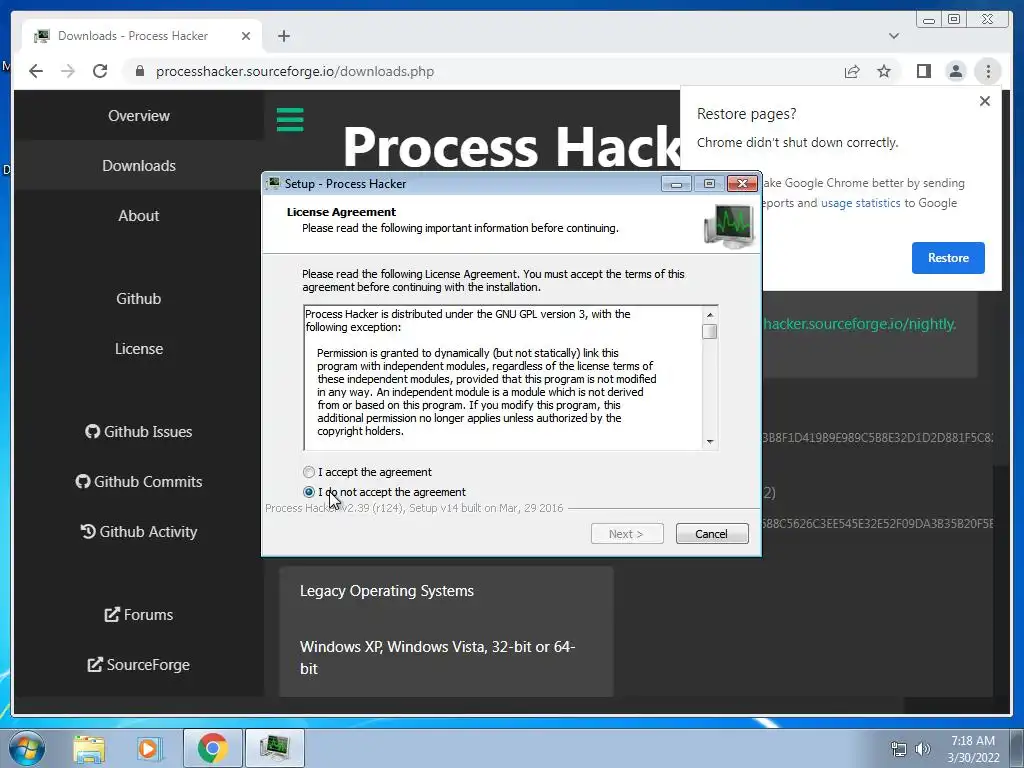Visit the SourceForge external link
This screenshot has height=768, width=1024.
pos(138,665)
